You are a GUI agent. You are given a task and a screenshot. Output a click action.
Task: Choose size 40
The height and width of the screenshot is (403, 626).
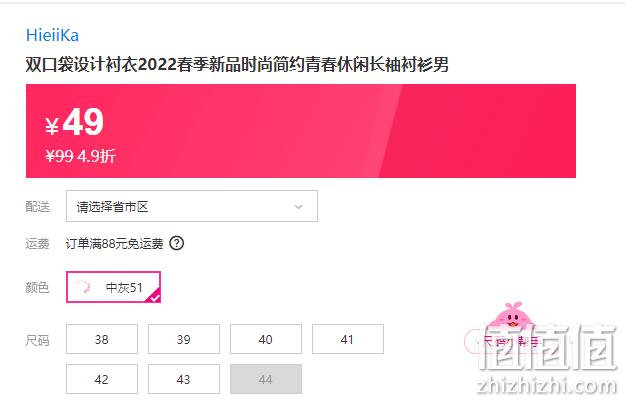point(266,339)
